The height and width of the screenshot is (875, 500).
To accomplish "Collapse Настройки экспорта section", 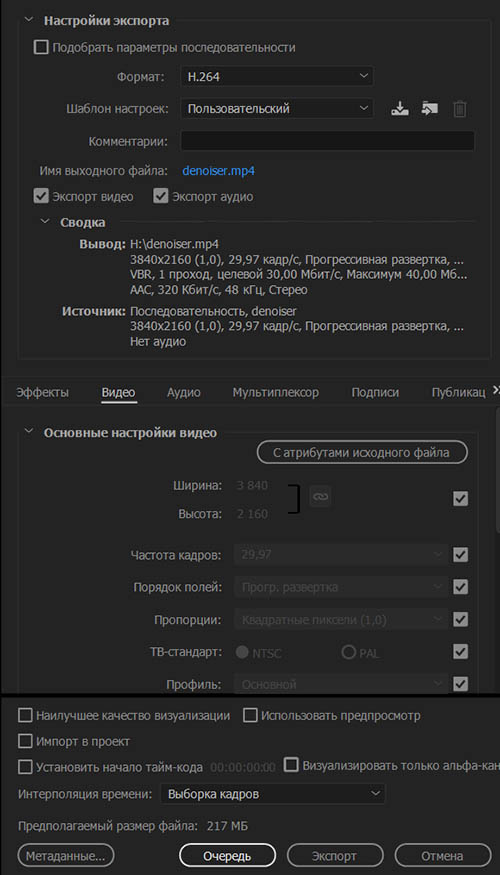I will point(29,21).
